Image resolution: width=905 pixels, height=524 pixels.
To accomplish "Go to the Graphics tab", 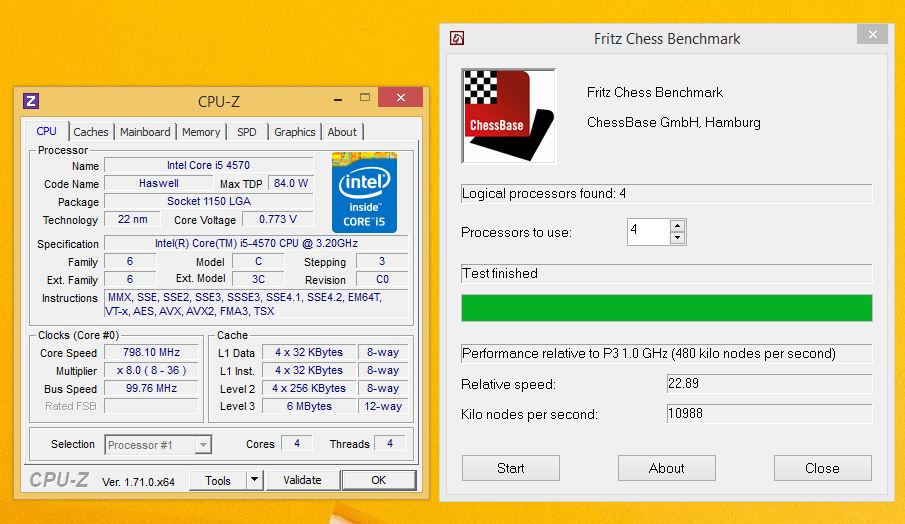I will point(294,132).
